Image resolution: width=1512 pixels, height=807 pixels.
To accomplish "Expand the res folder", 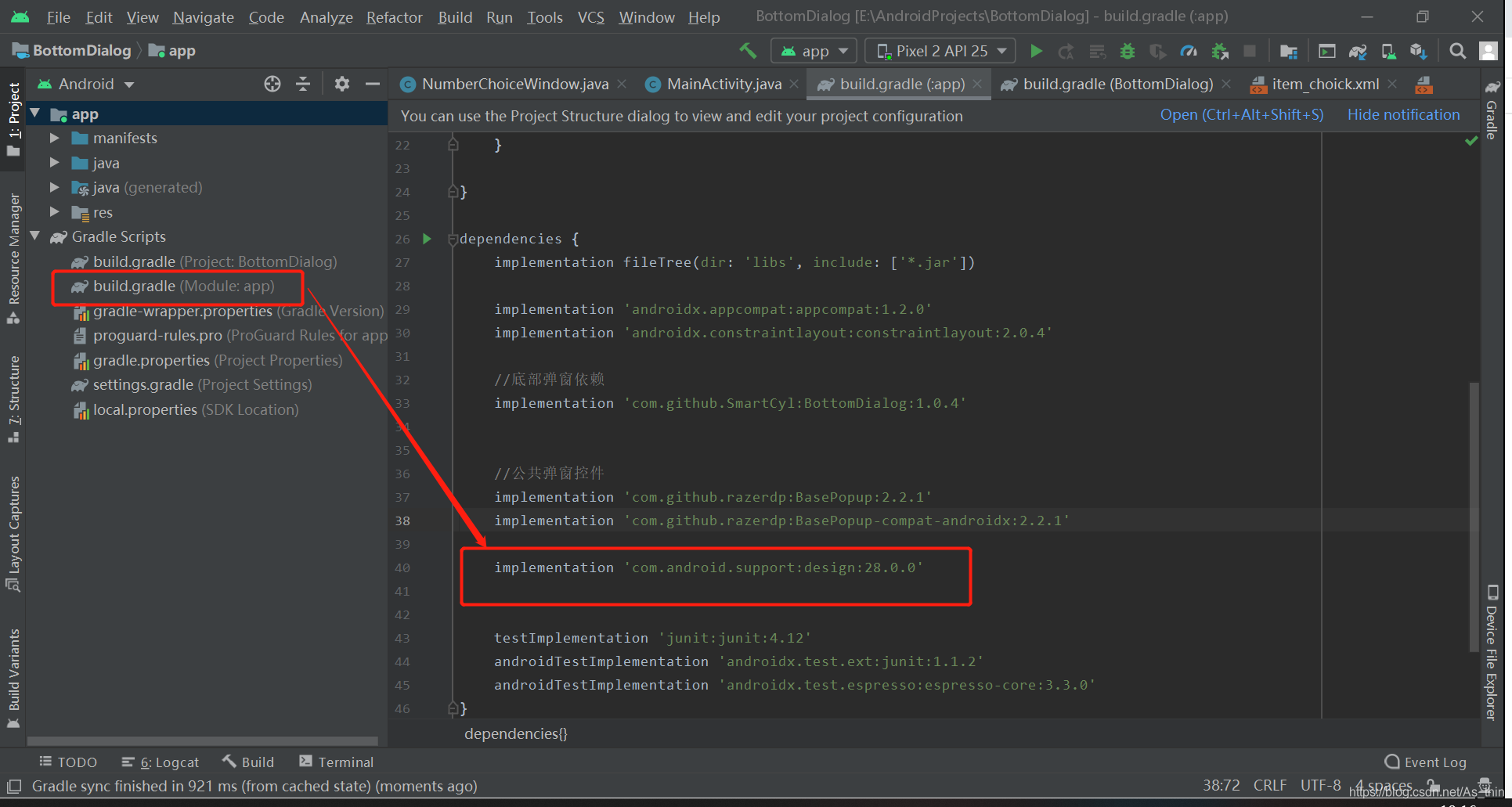I will [54, 212].
